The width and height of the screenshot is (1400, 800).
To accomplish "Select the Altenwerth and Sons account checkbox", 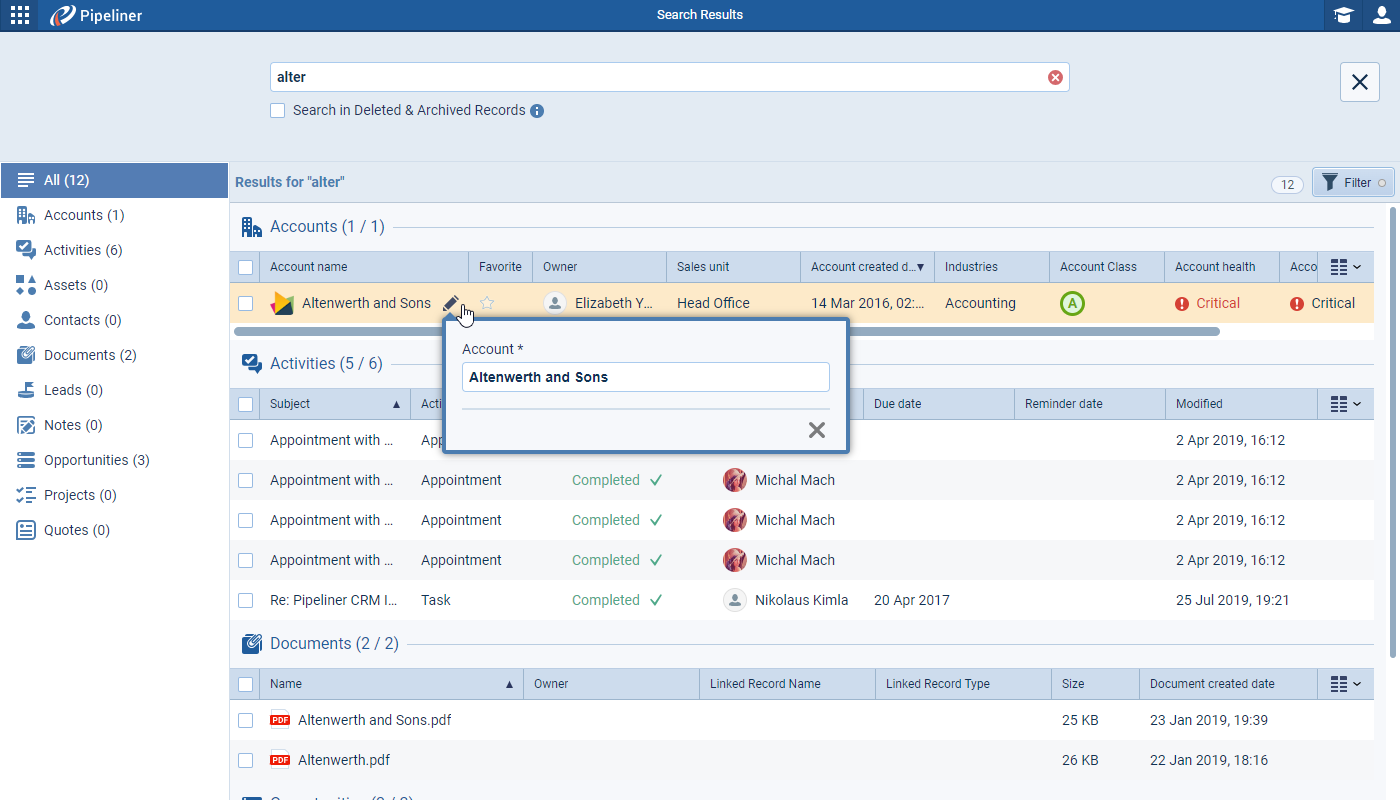I will [246, 304].
